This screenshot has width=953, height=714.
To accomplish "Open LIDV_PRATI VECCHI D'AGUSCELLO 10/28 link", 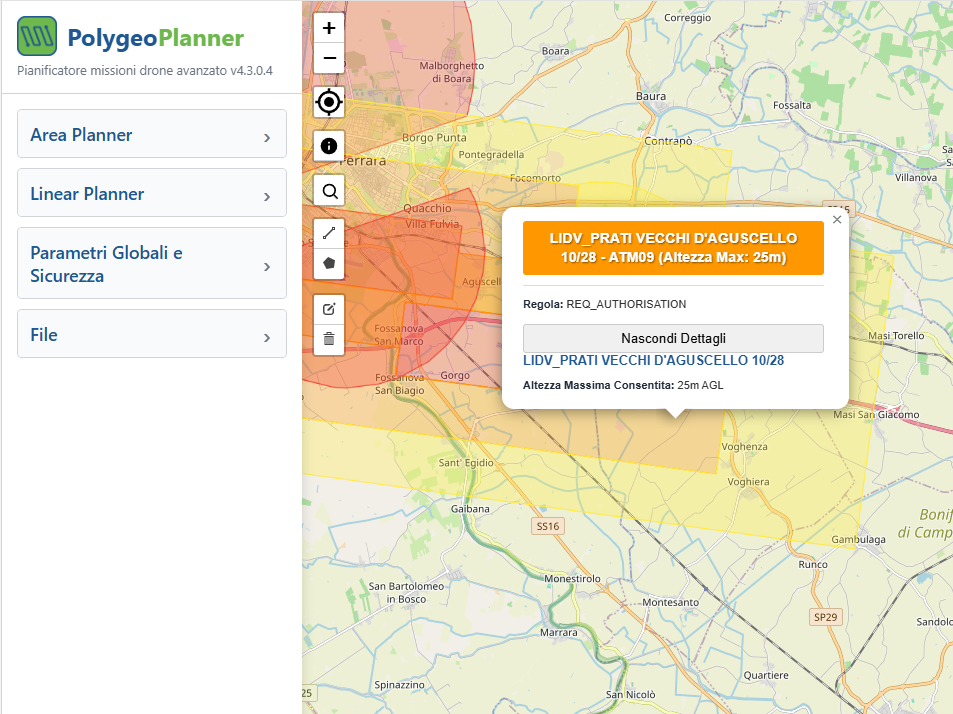I will coord(653,360).
